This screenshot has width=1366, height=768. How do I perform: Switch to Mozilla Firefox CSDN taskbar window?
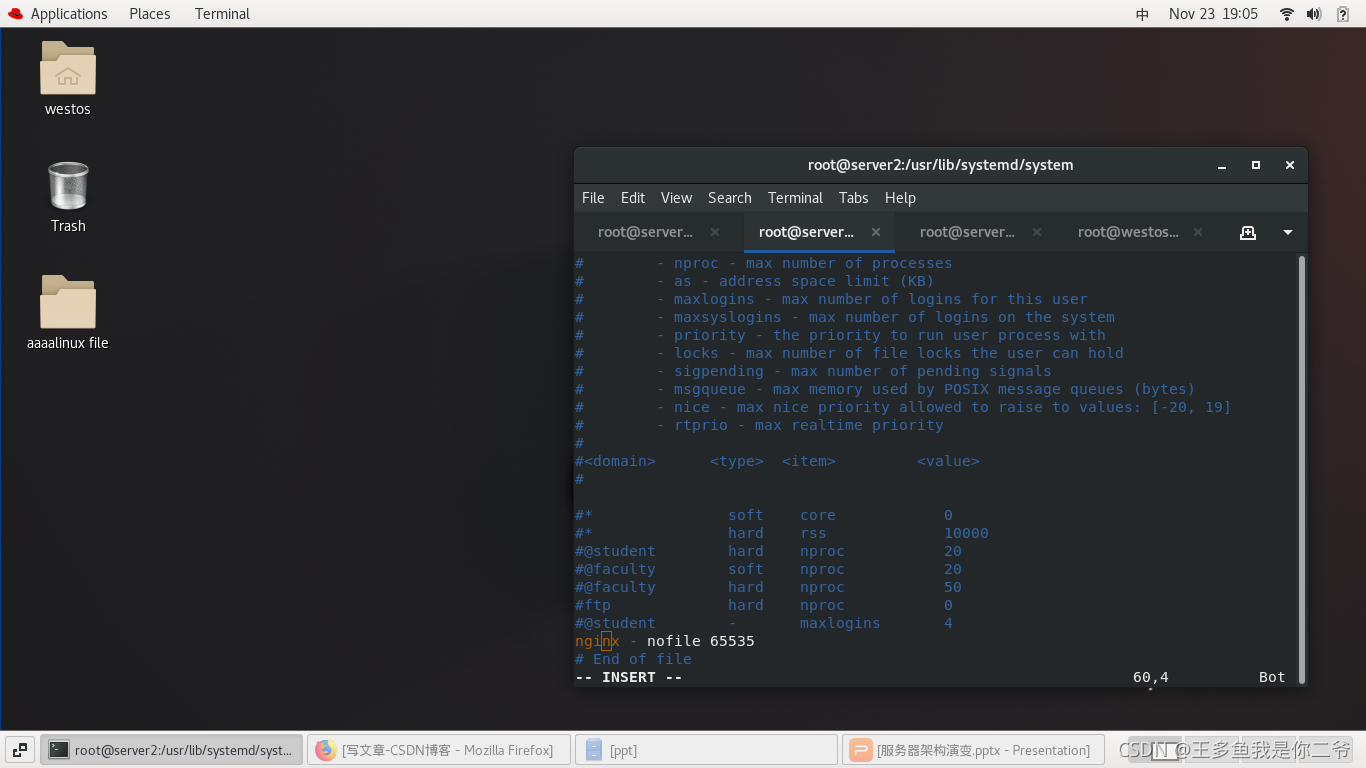[x=439, y=749]
